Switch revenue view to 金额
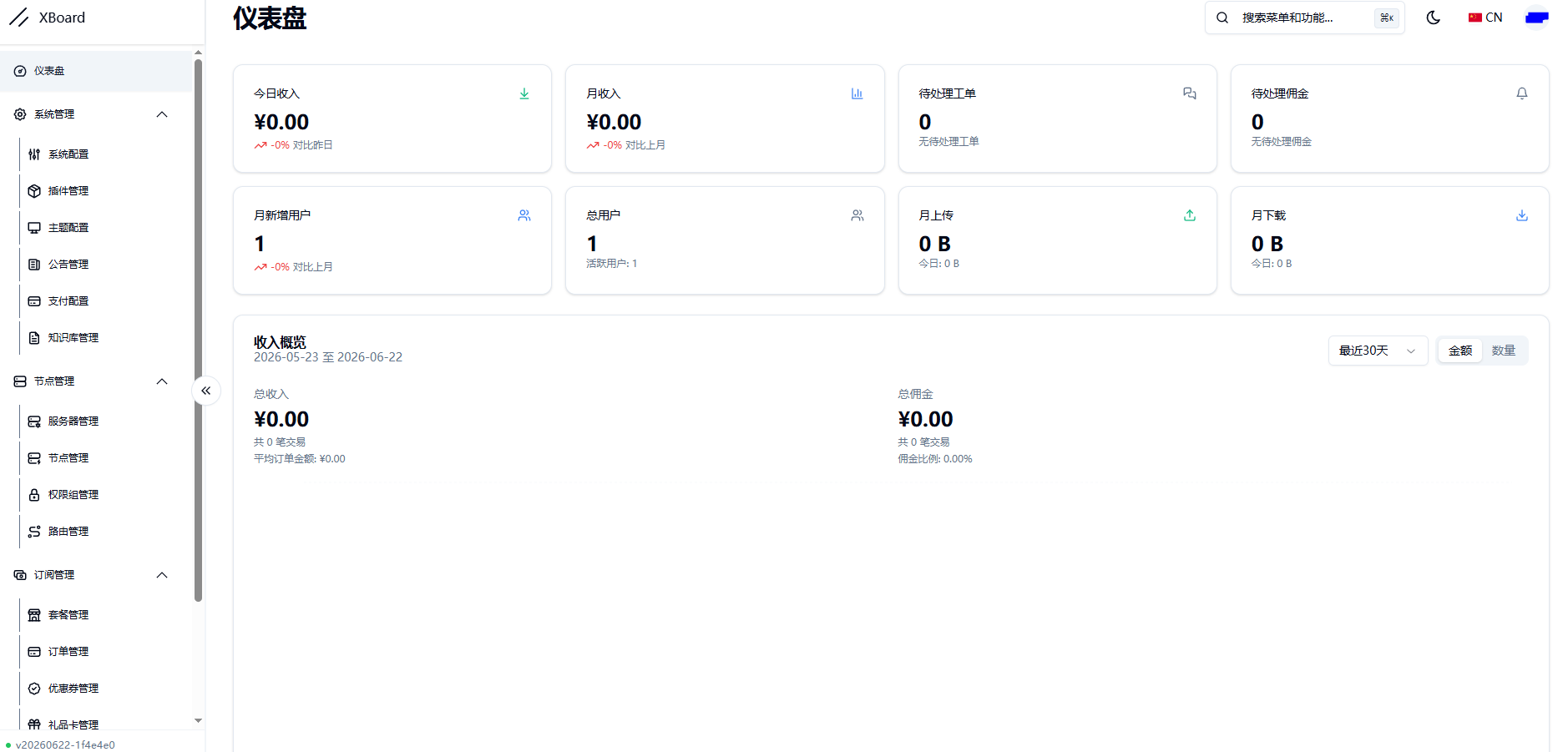1568x752 pixels. (x=1460, y=351)
